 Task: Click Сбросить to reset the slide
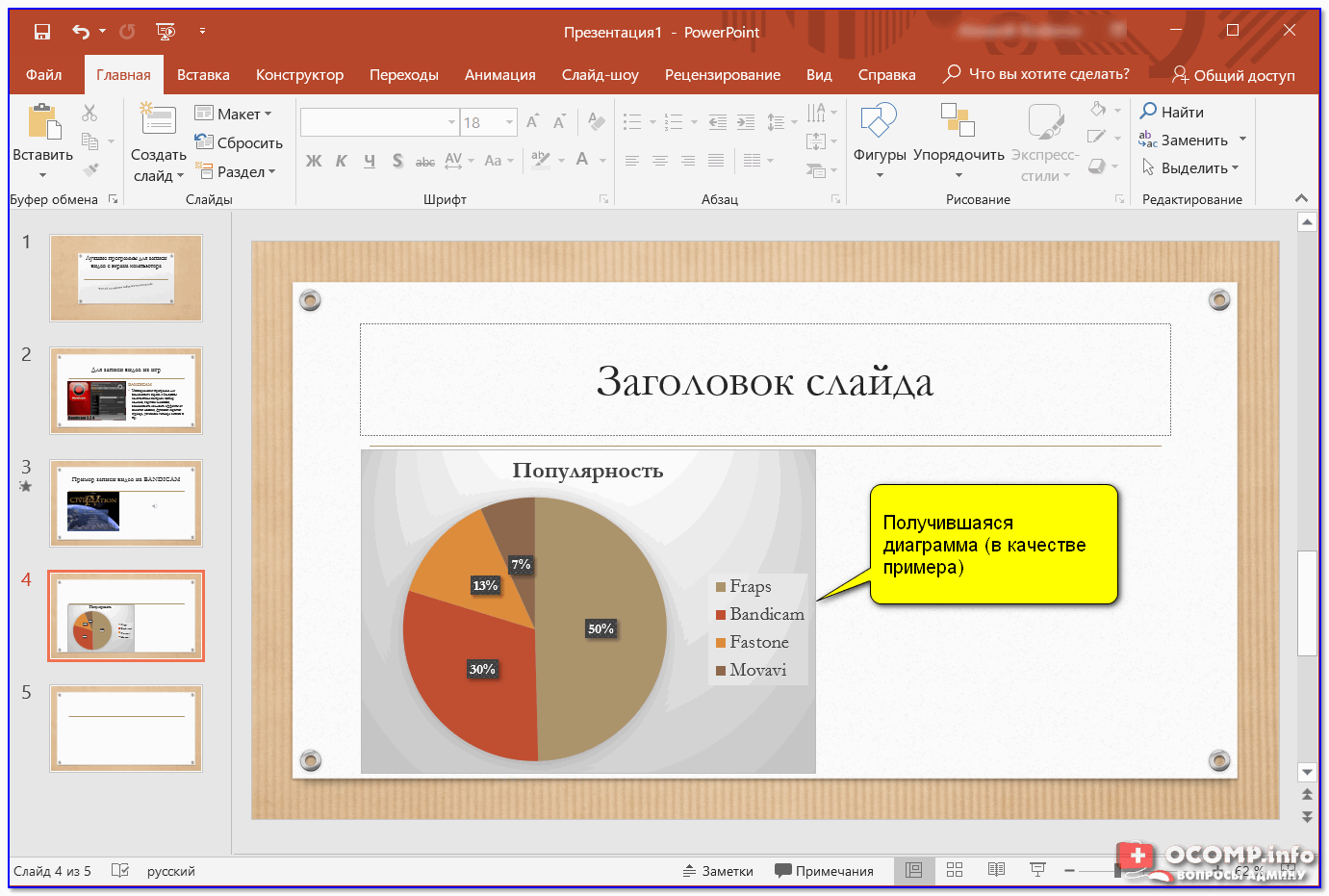[239, 142]
